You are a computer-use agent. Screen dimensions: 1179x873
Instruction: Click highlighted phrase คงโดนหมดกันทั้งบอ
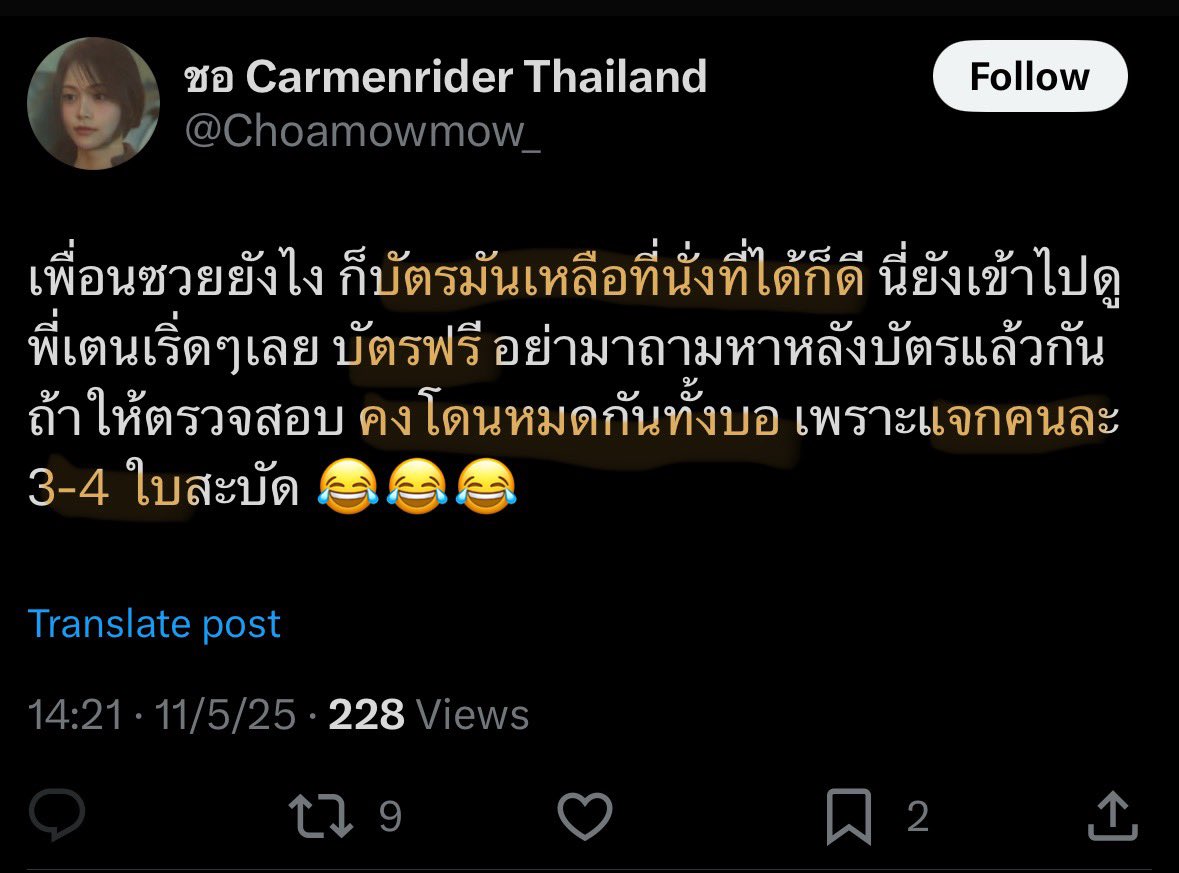(569, 419)
